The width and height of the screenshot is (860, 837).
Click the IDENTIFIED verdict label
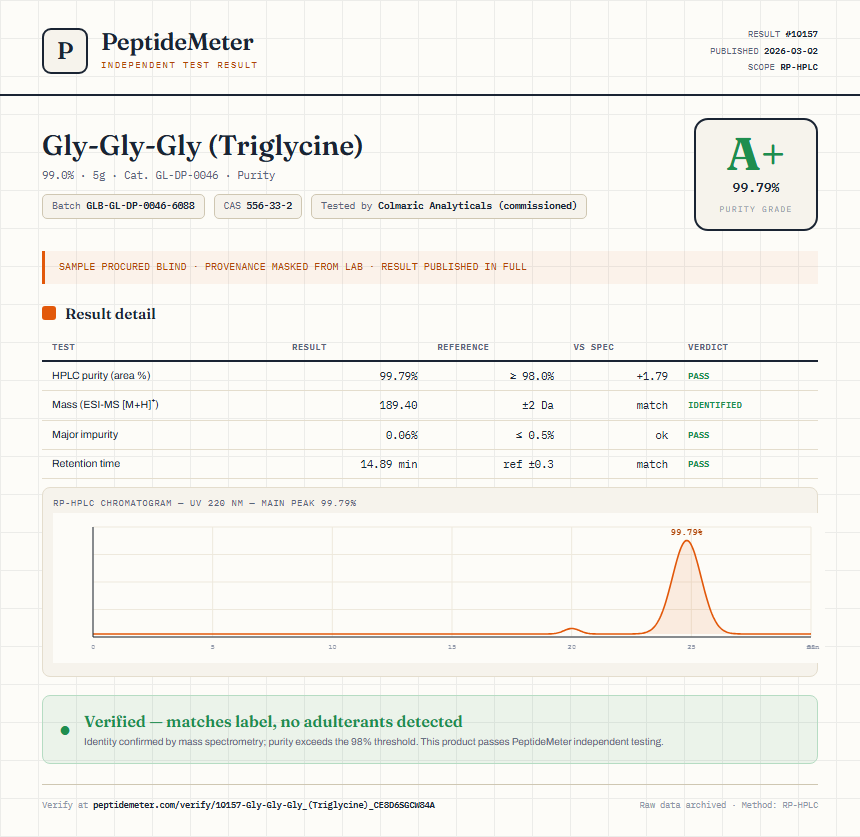tap(715, 405)
